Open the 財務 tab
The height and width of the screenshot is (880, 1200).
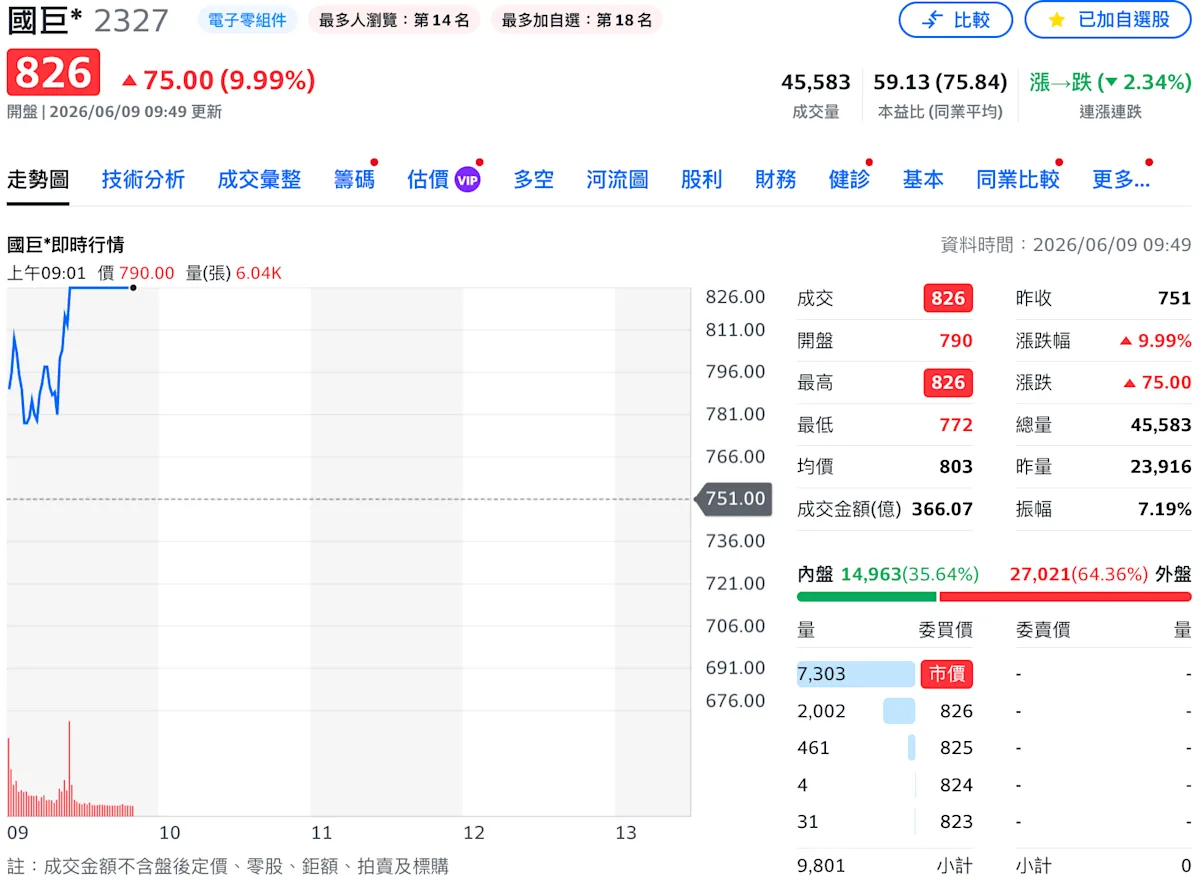tap(775, 180)
